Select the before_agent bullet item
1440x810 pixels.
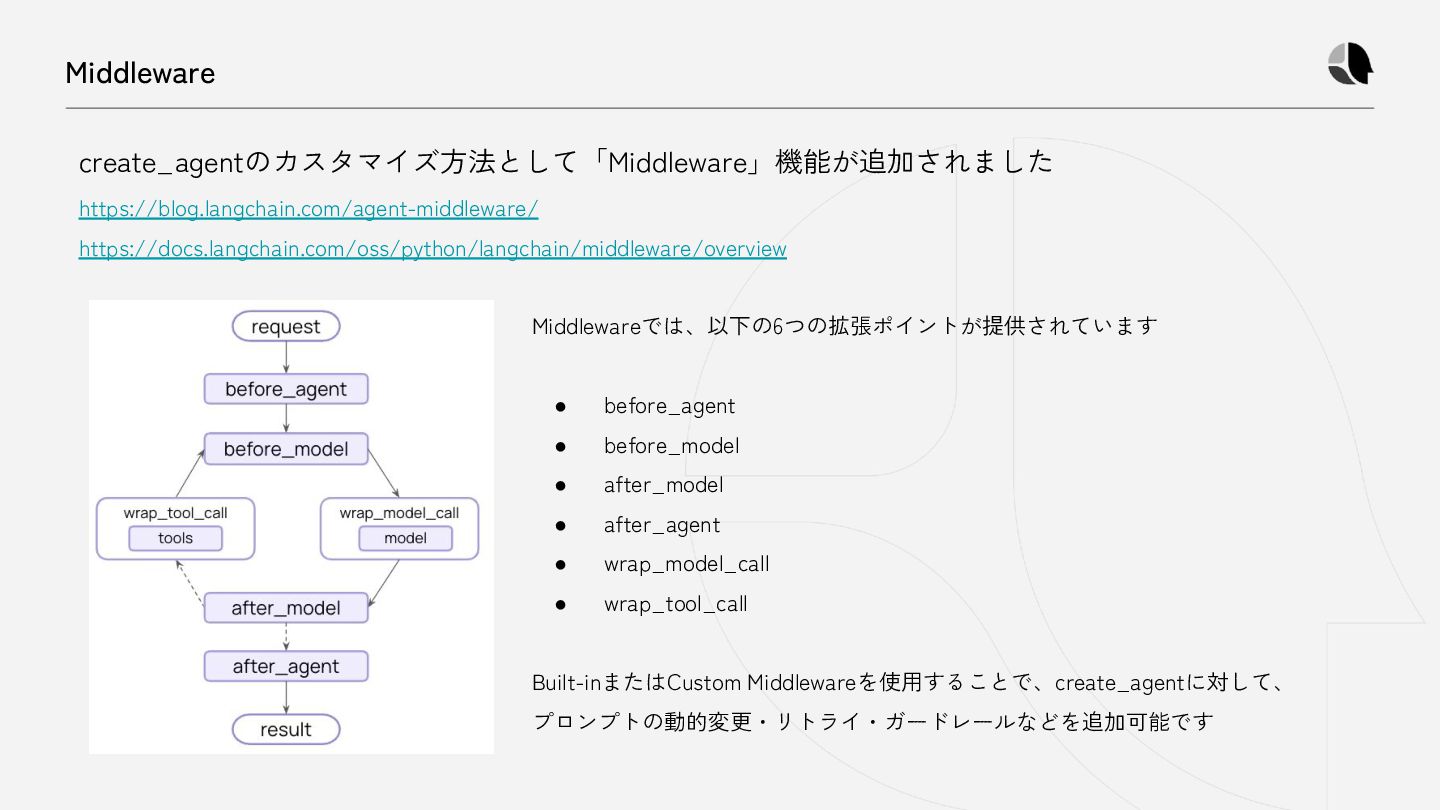(669, 406)
